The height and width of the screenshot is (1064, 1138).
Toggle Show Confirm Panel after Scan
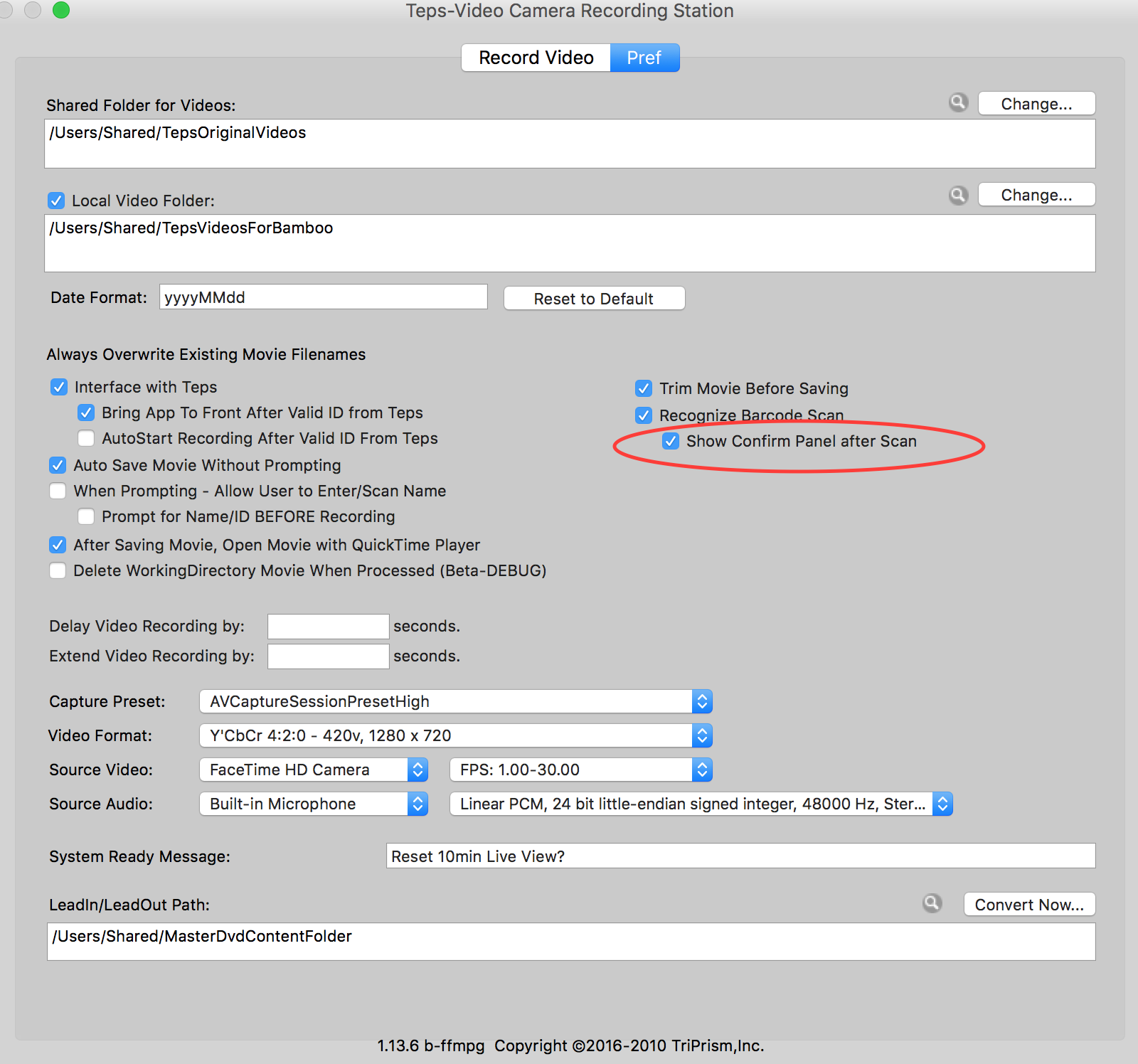point(671,441)
